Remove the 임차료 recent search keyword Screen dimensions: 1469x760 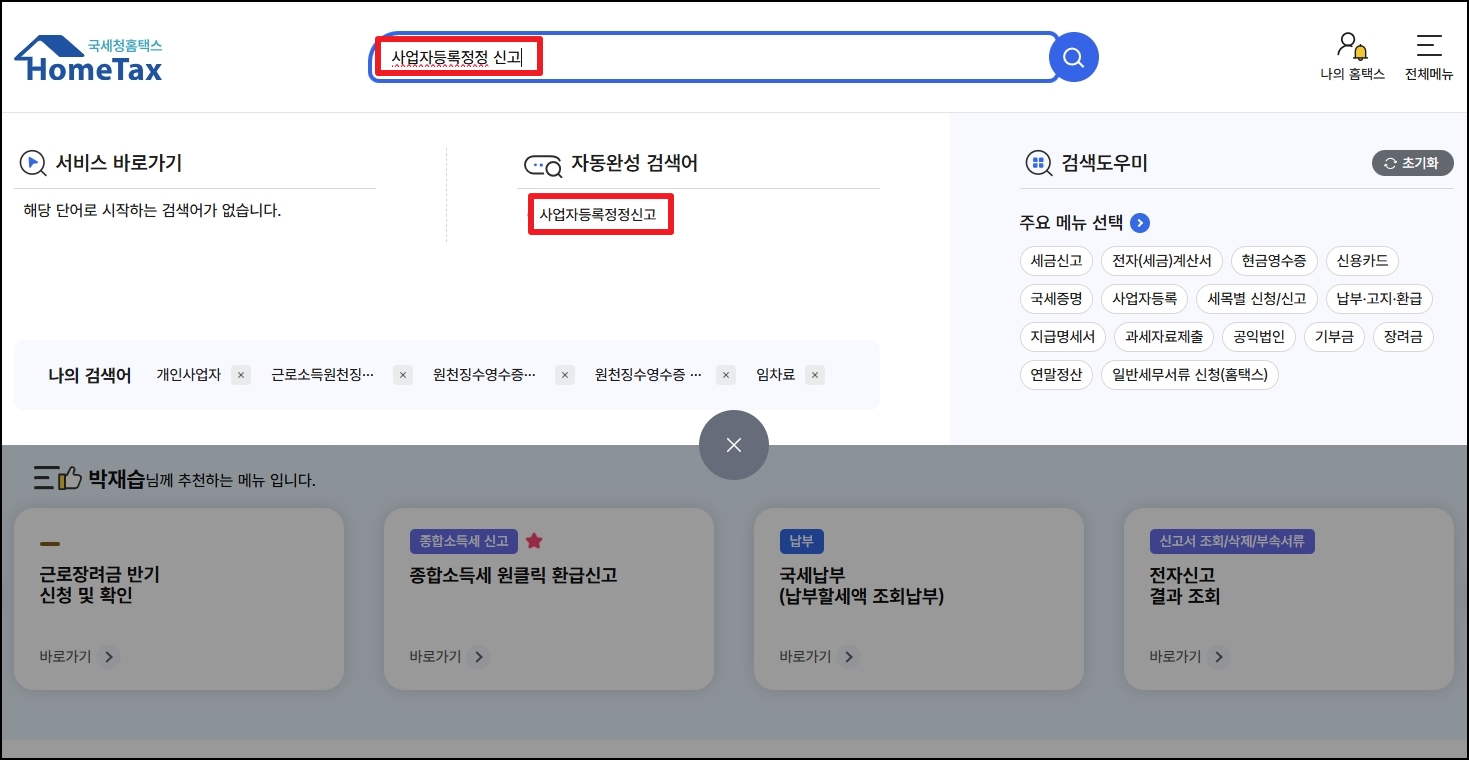pos(815,374)
